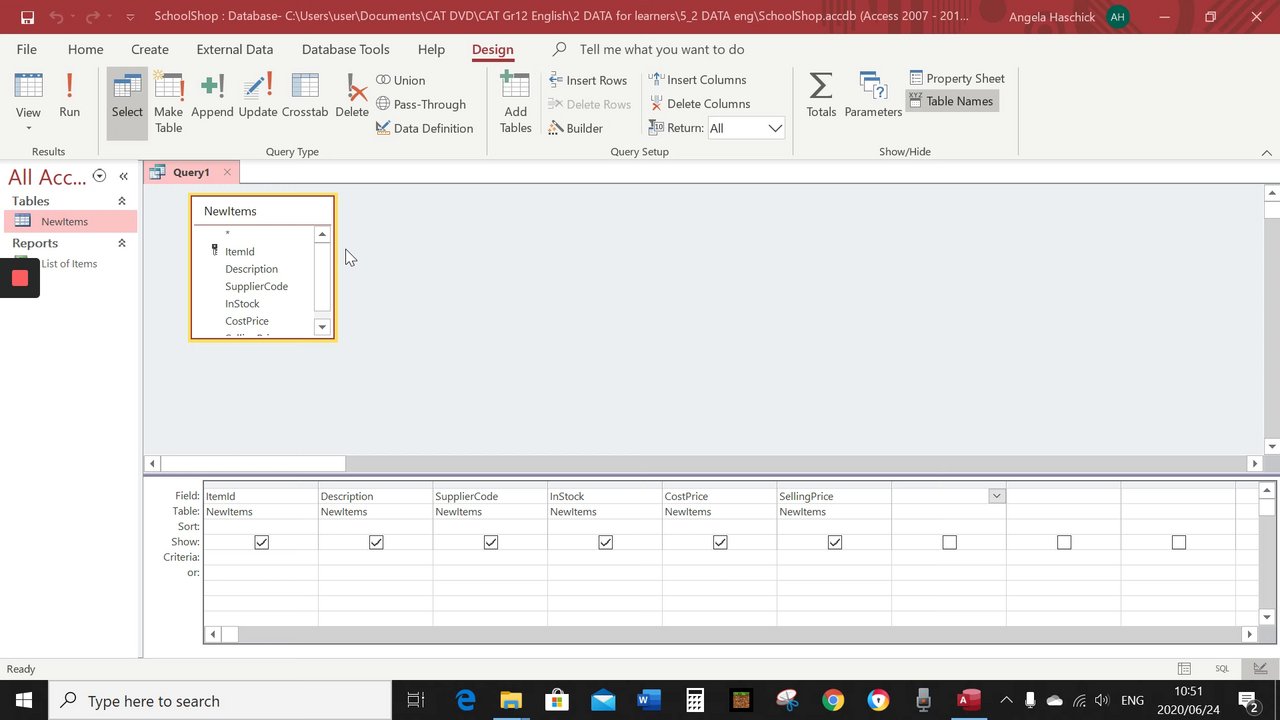
Task: Click the Criteria cell under ItemId
Action: (x=261, y=557)
